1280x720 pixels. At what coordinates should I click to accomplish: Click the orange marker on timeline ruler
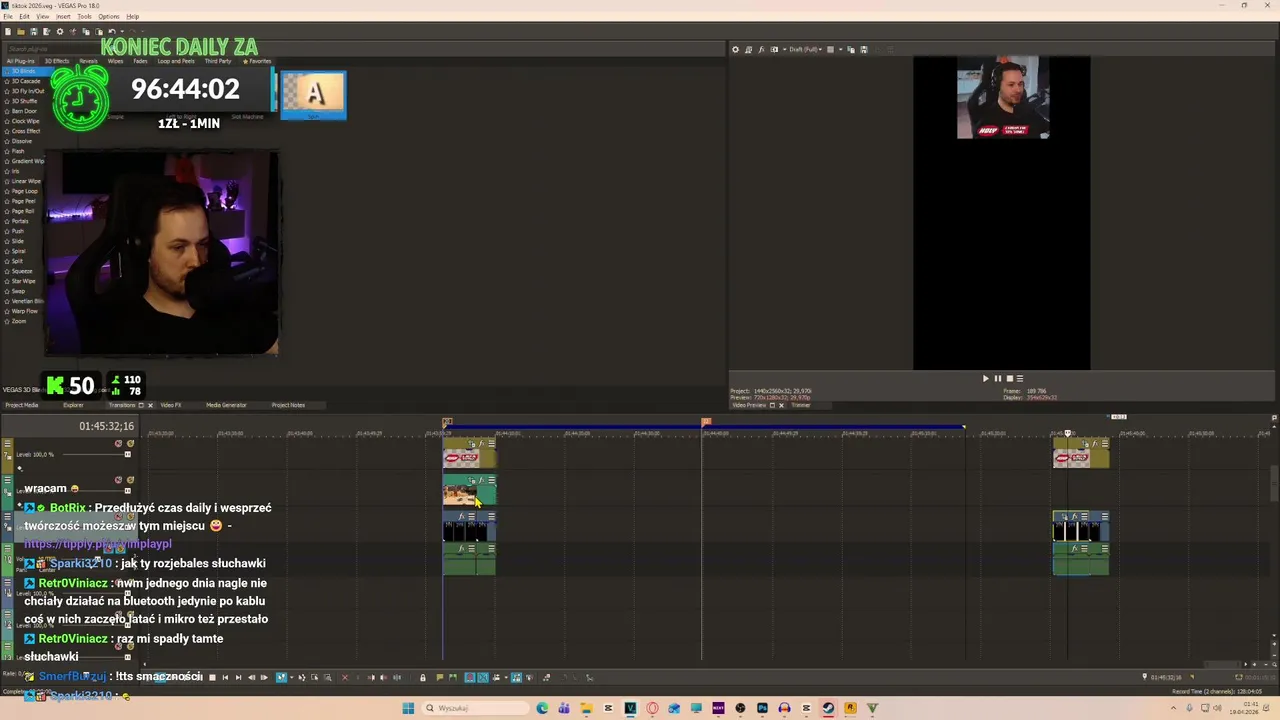pos(706,422)
